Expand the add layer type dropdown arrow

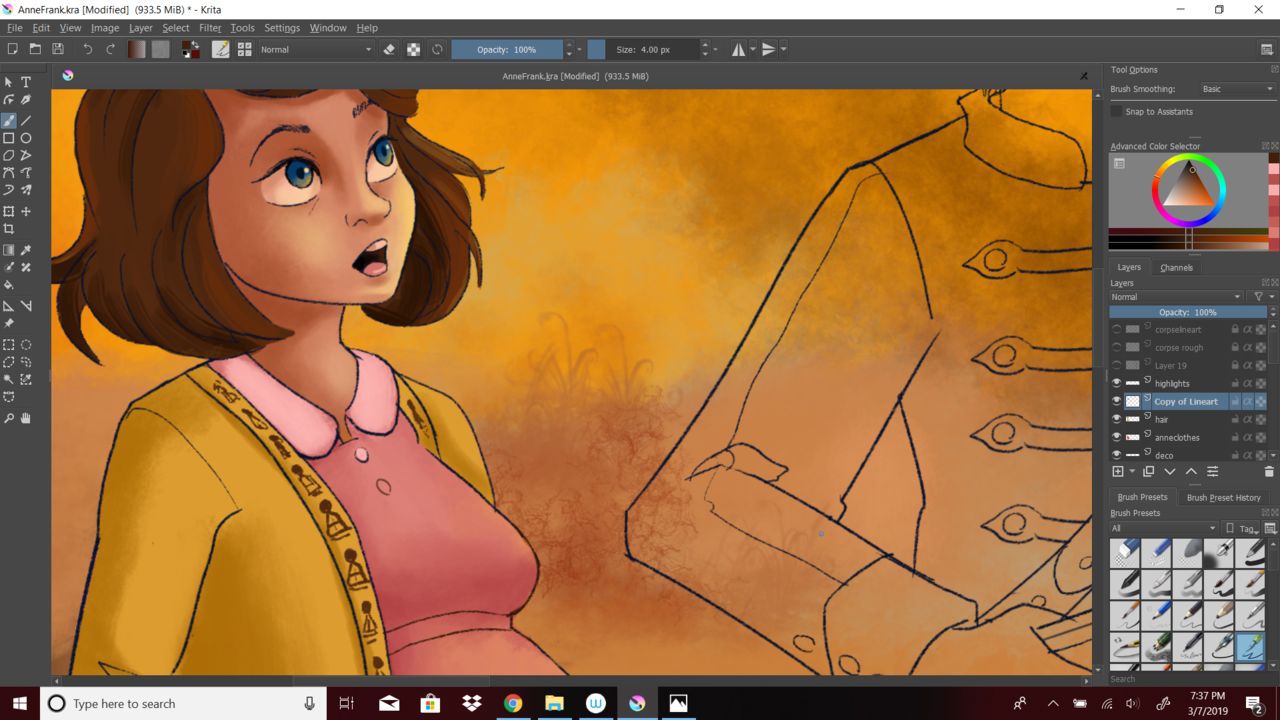click(x=1132, y=471)
